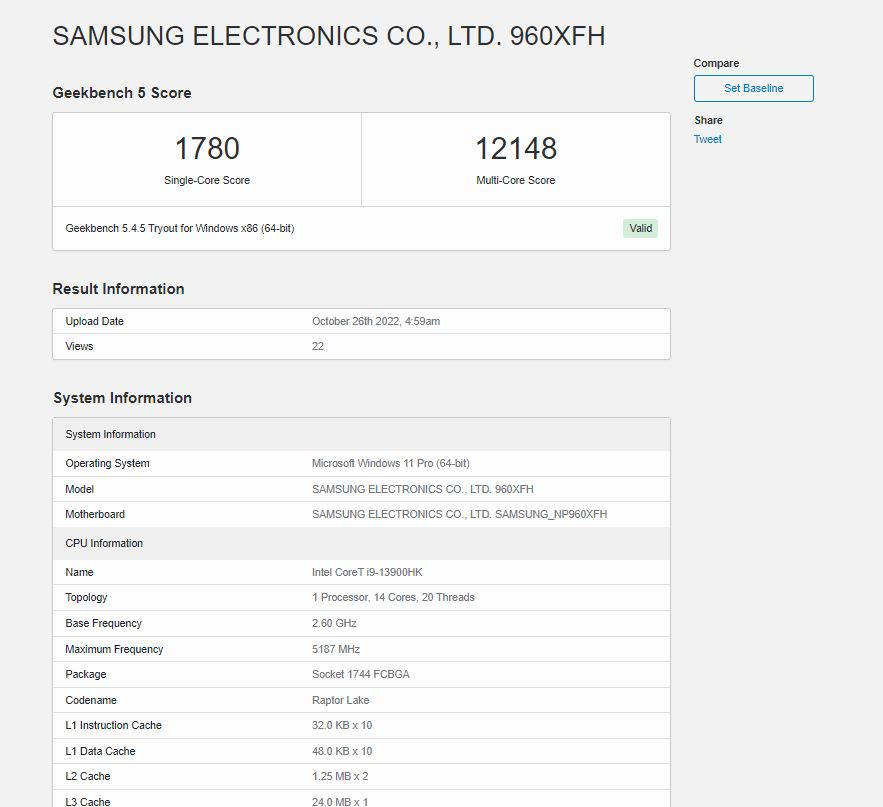Click the Socket 1744 FCBGA package value
The image size is (883, 807).
tap(360, 674)
